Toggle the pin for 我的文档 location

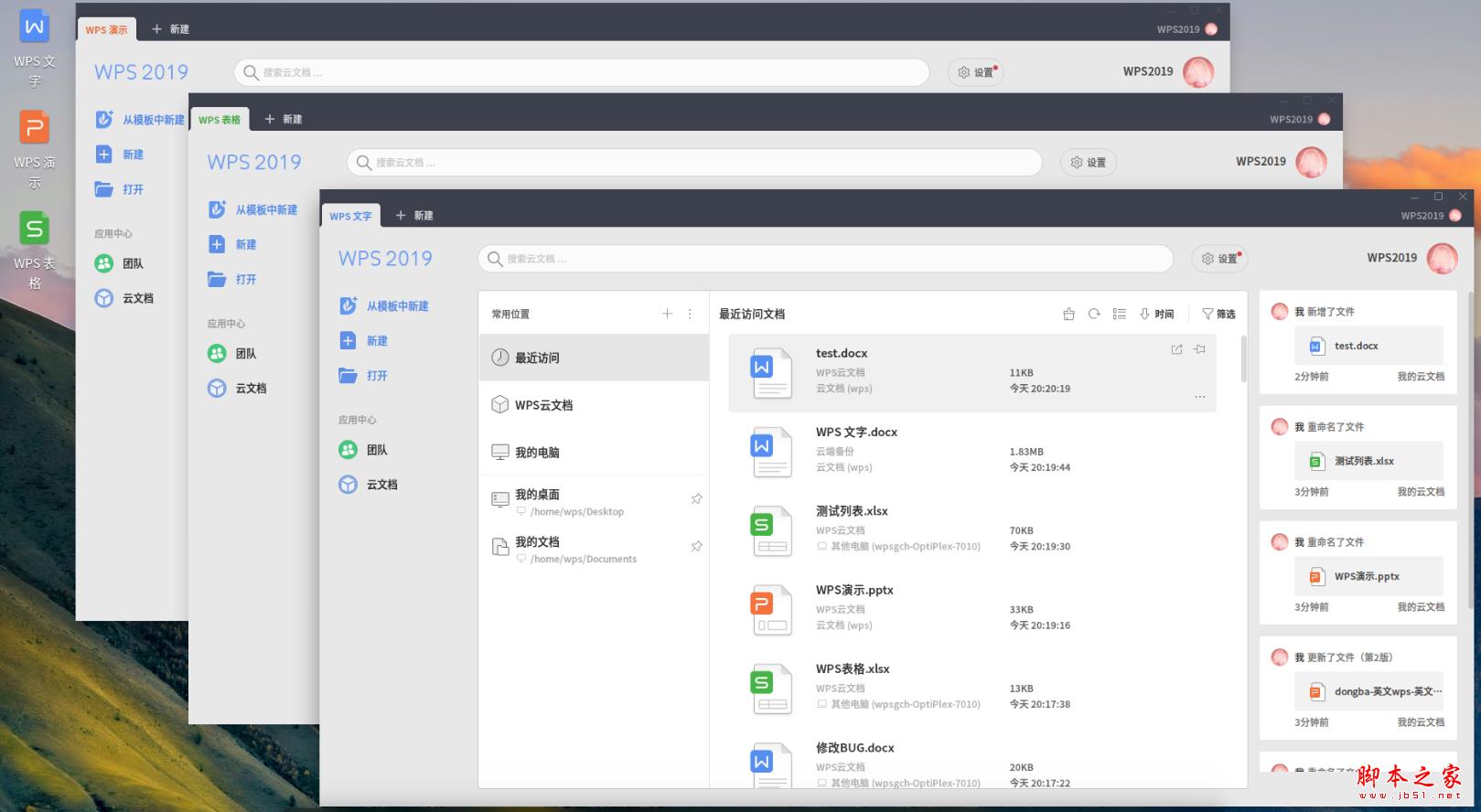pos(696,546)
